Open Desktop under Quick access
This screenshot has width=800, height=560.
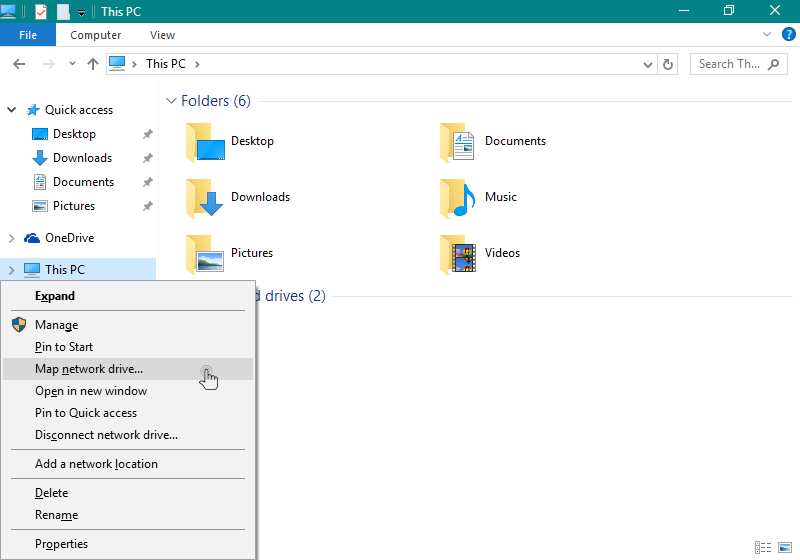pos(74,134)
